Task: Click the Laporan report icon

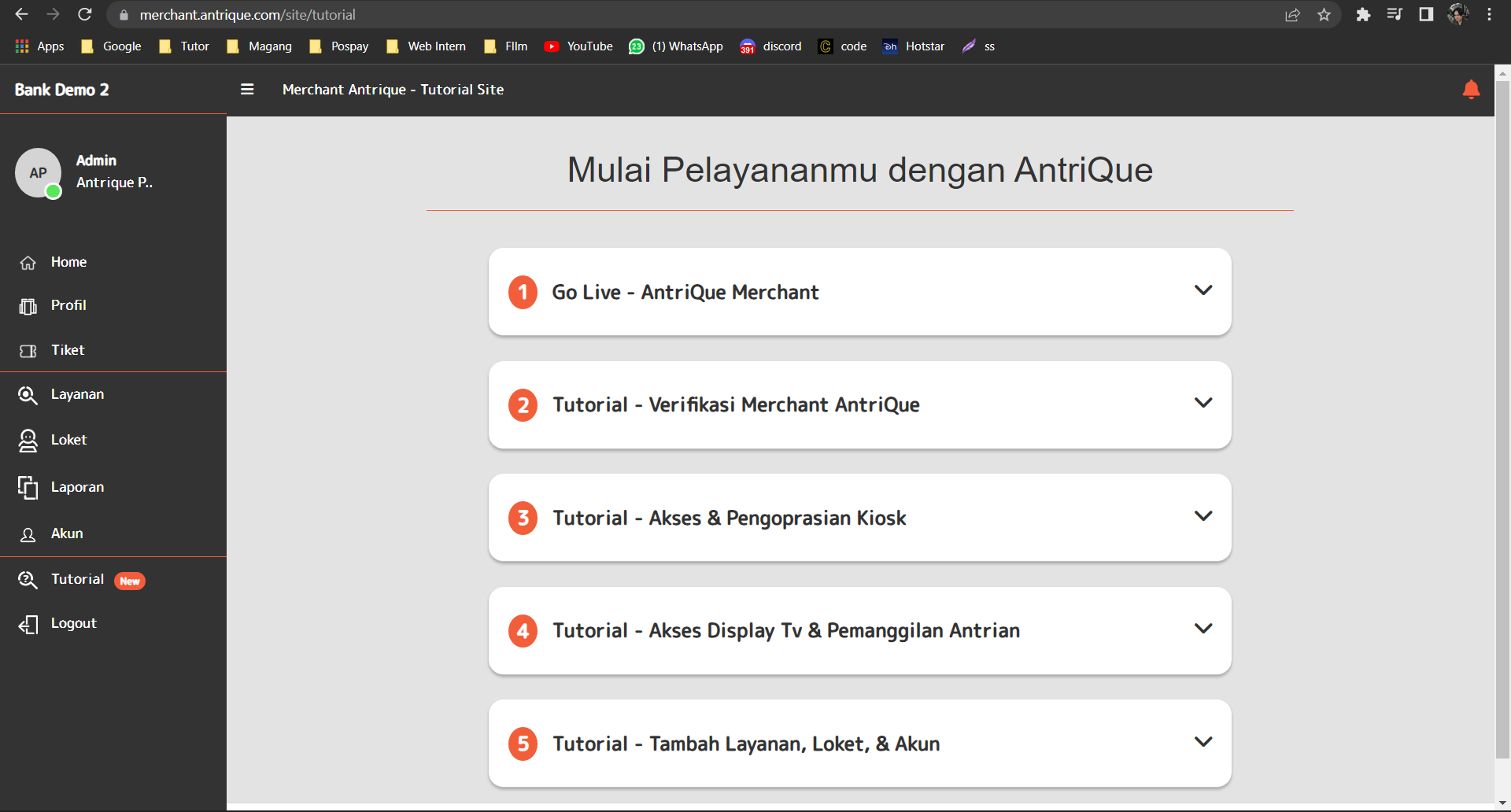Action: 28,488
